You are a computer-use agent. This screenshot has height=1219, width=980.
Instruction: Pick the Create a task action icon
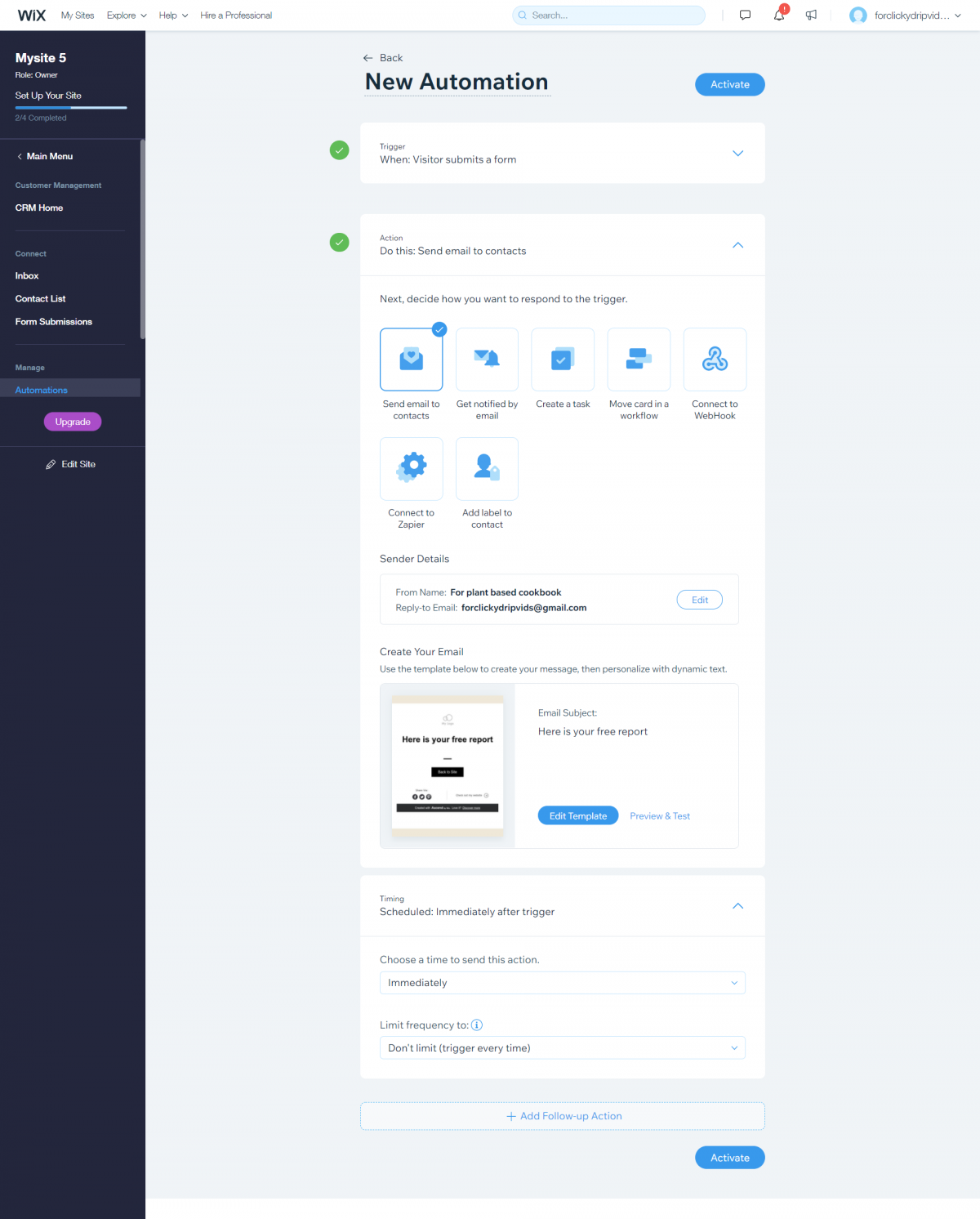563,359
